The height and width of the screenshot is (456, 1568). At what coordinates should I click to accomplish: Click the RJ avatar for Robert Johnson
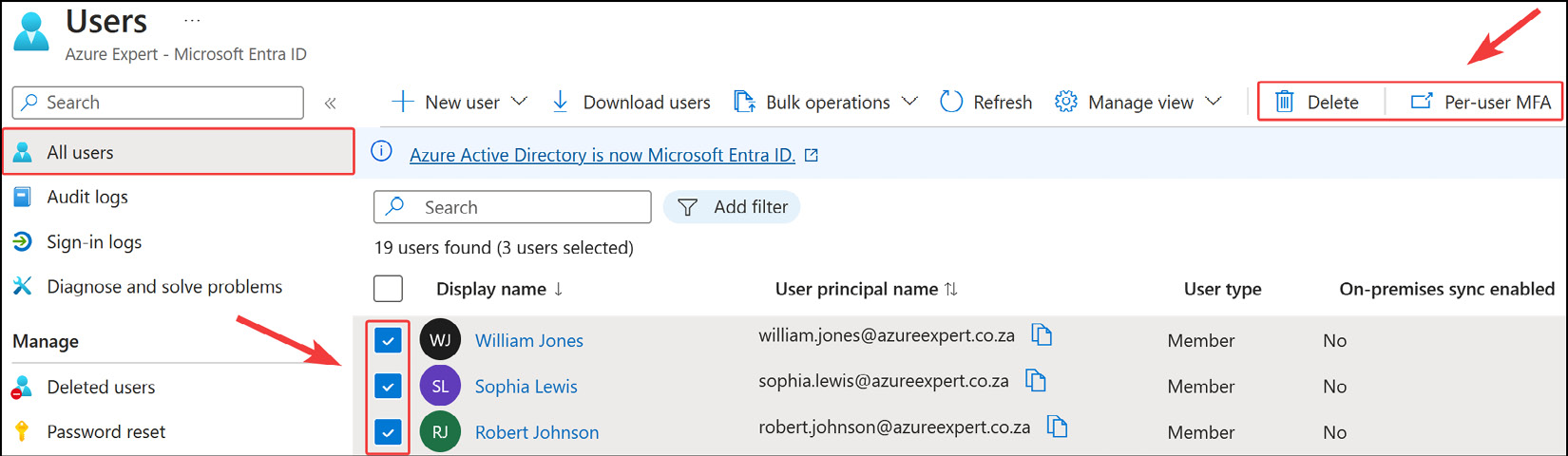tap(440, 432)
